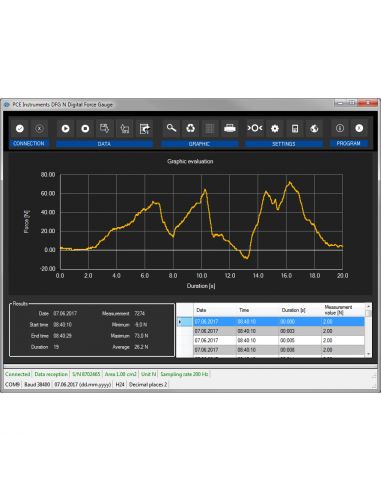The width and height of the screenshot is (381, 492).
Task: Click the Area 1.00 cm2 status entry
Action: (120, 374)
